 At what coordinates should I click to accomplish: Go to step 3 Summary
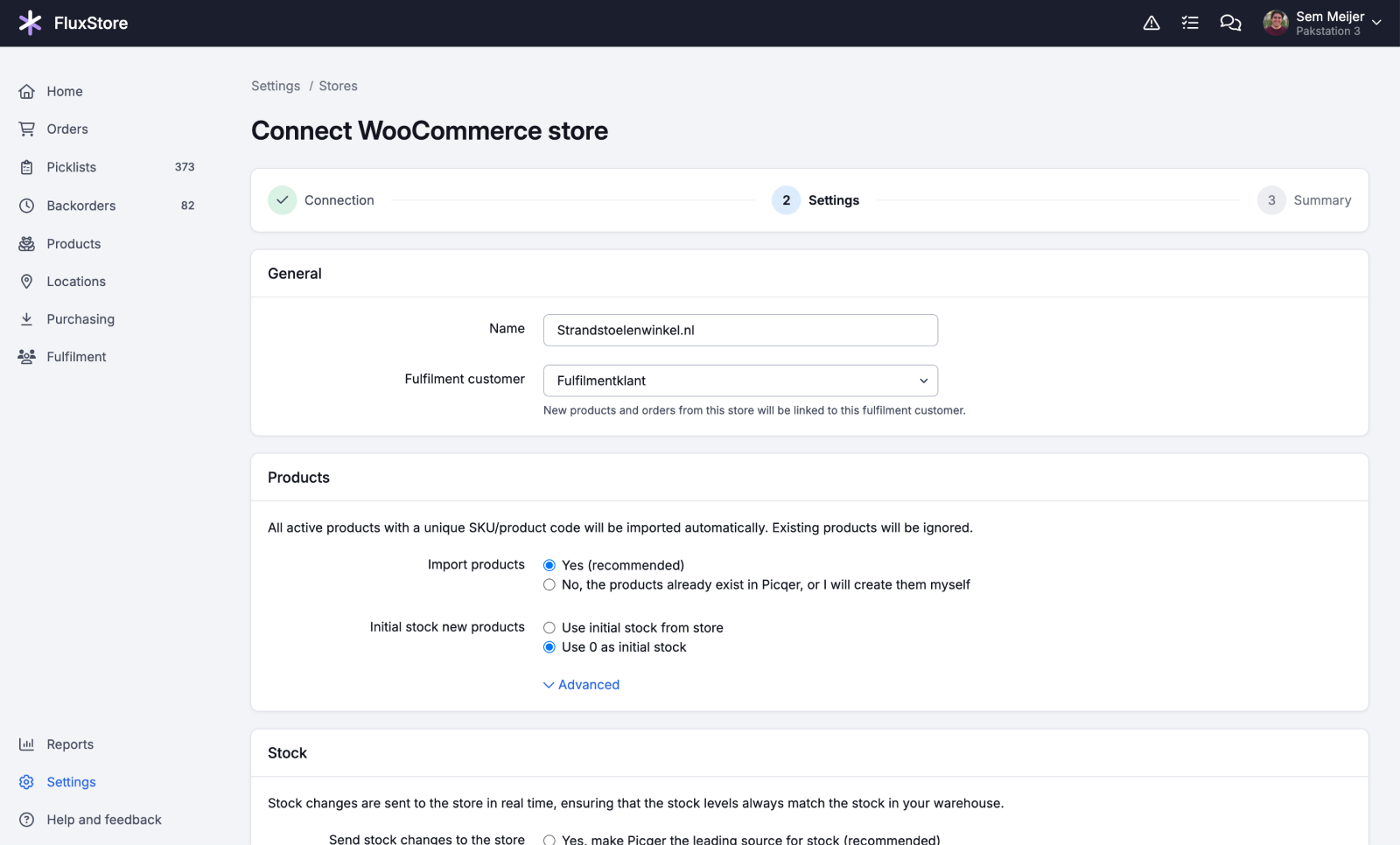tap(1305, 199)
